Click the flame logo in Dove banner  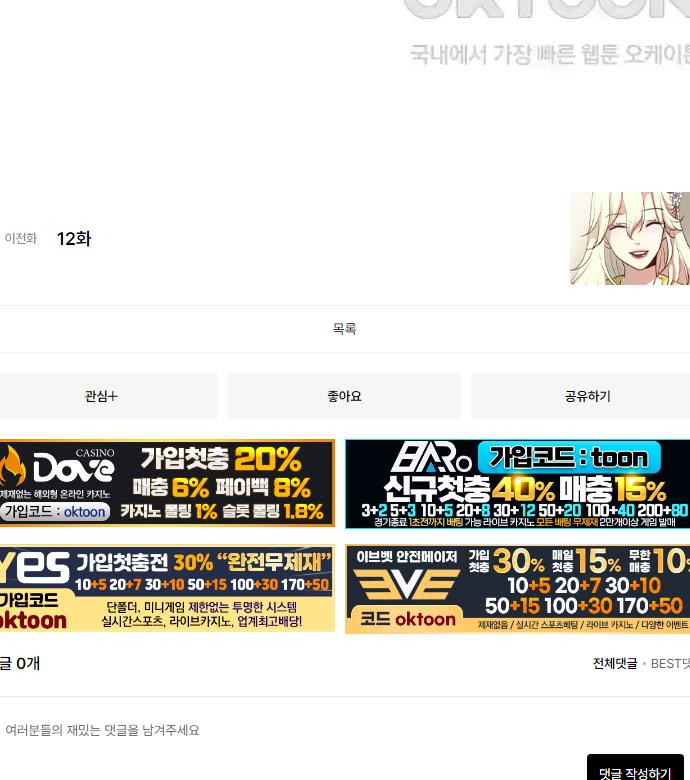12,467
